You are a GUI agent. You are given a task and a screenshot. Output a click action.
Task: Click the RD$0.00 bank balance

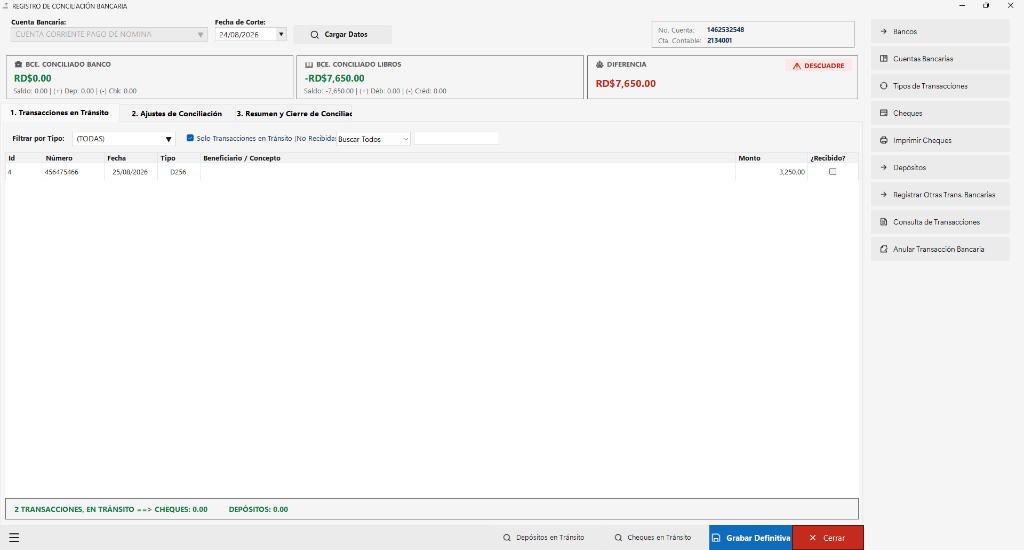click(33, 78)
